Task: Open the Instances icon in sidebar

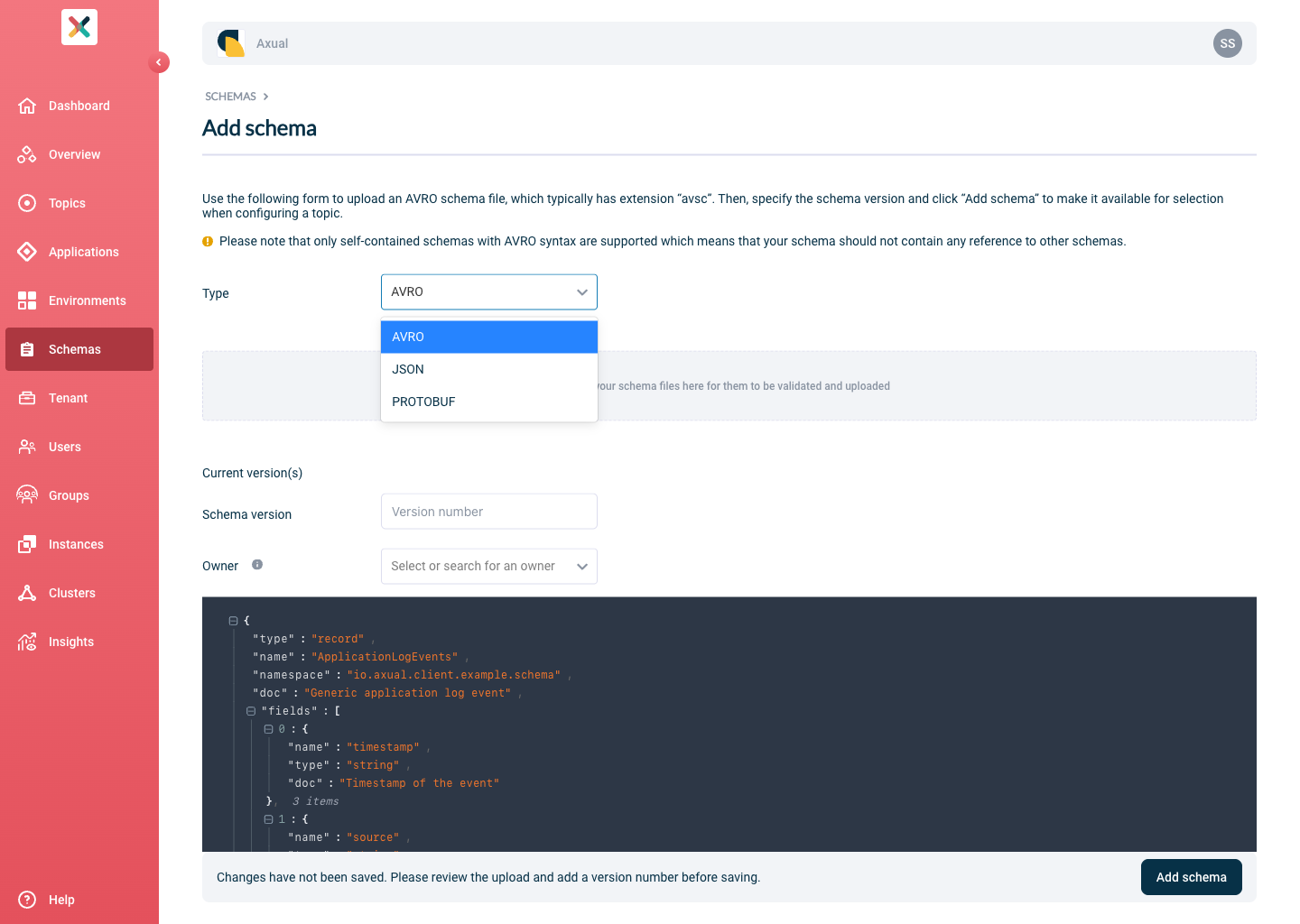Action: (27, 544)
